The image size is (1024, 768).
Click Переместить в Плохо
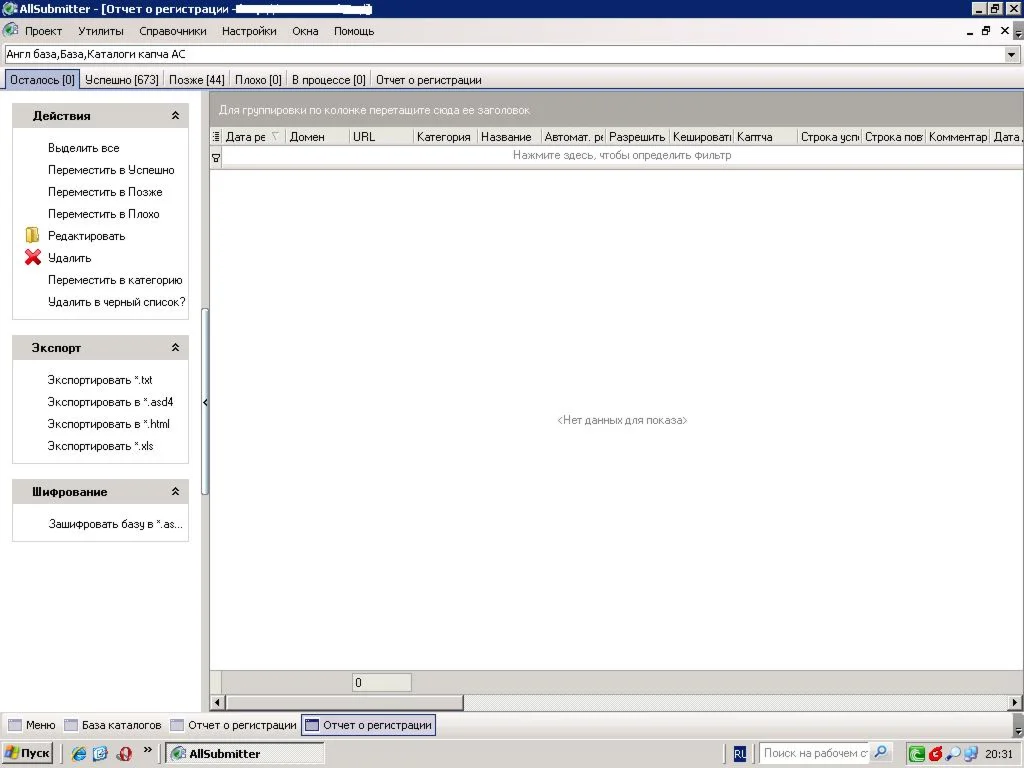103,214
